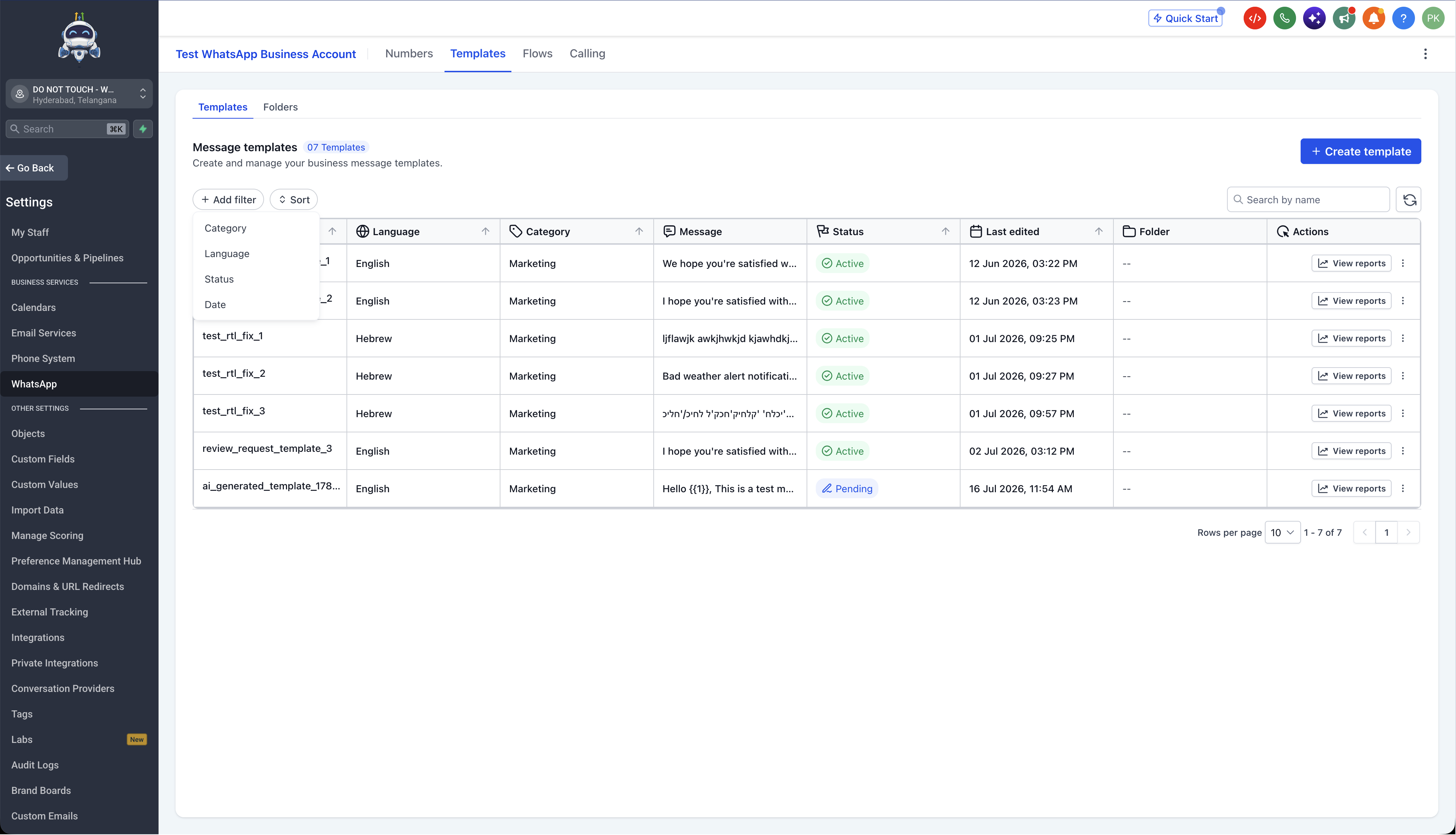Go to next page arrow
The width and height of the screenshot is (1456, 835).
tap(1409, 533)
